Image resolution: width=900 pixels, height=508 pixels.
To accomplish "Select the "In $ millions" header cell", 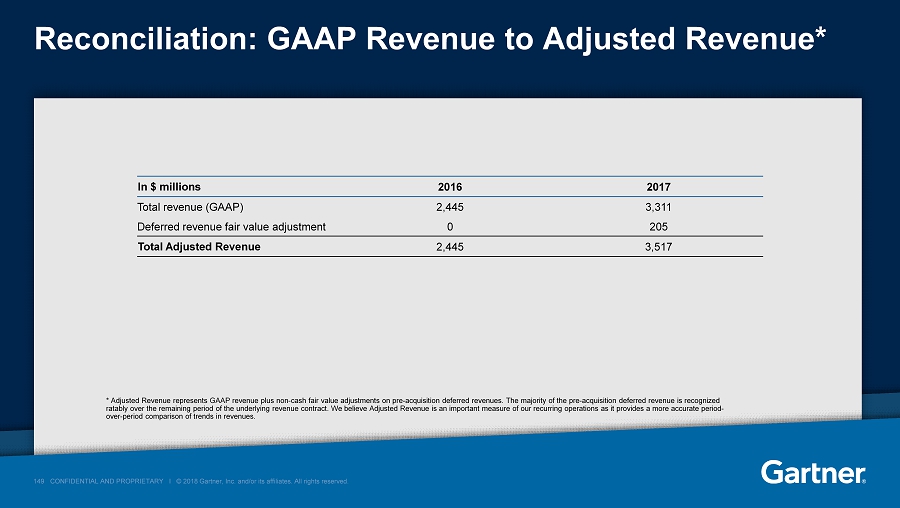I will (x=169, y=186).
